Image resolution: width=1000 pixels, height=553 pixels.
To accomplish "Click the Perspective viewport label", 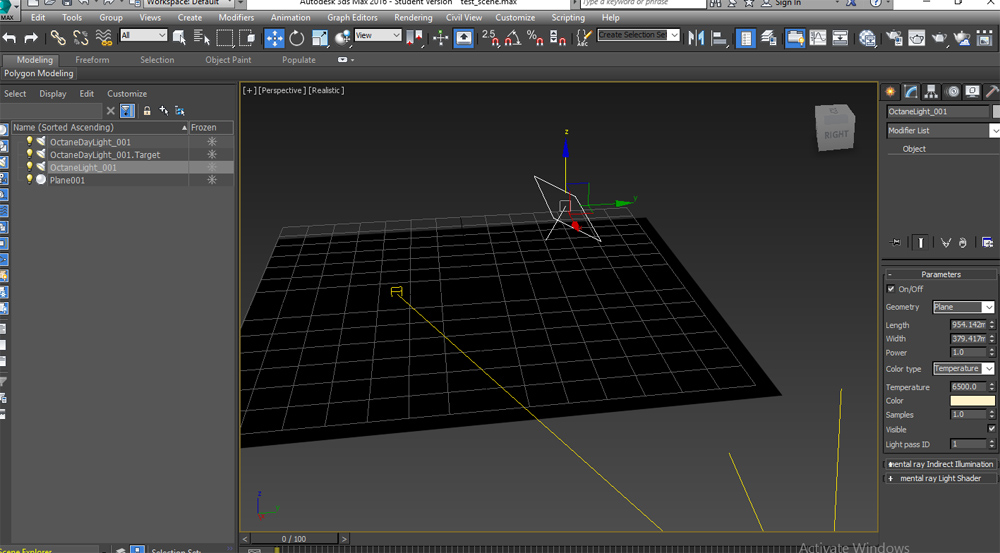I will (282, 91).
